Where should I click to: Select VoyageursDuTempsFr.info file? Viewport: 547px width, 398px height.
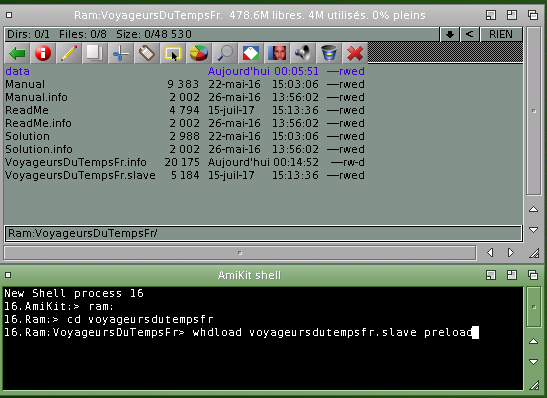coord(185,162)
